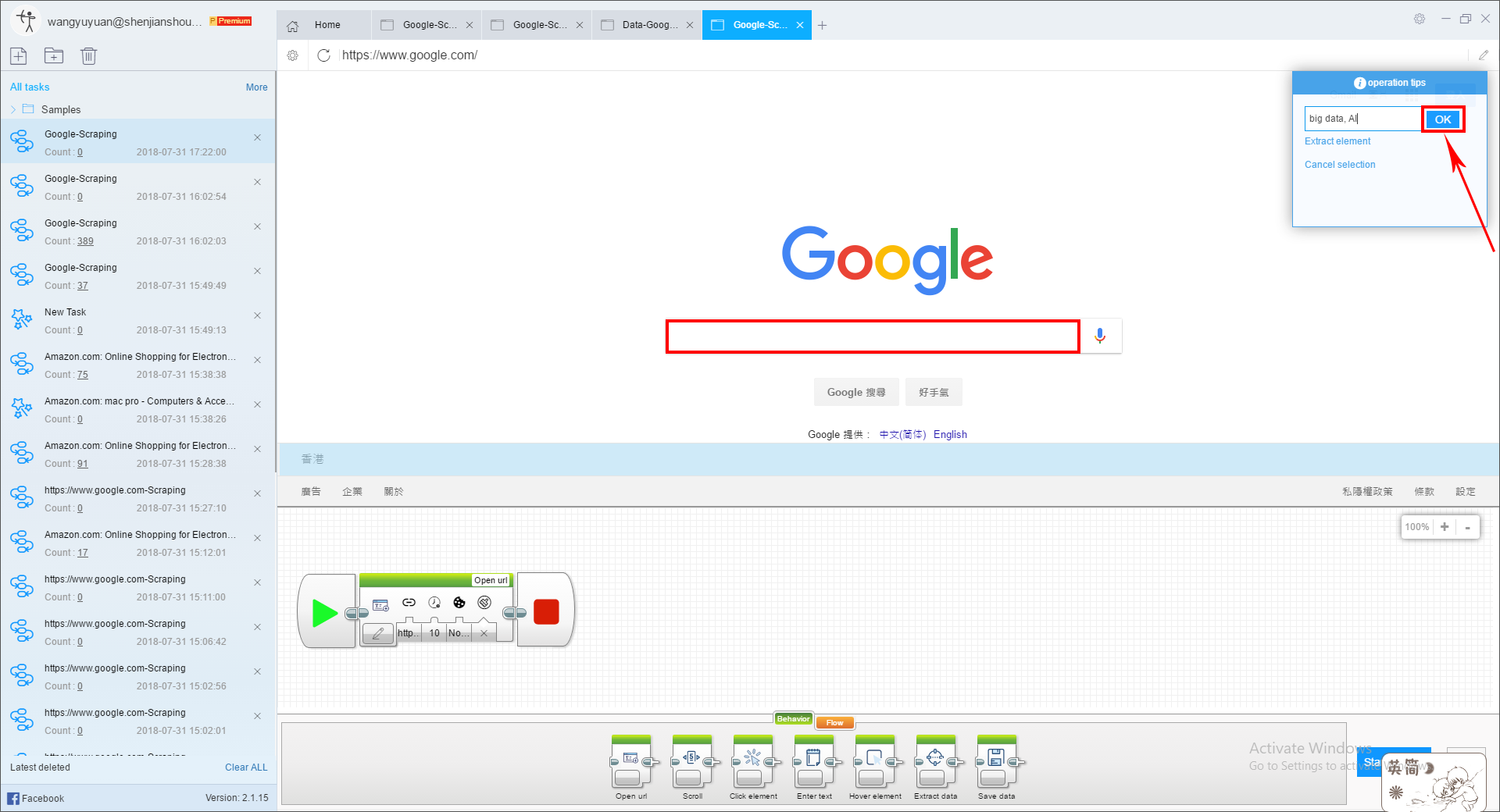Click the Extract element link

click(1337, 141)
